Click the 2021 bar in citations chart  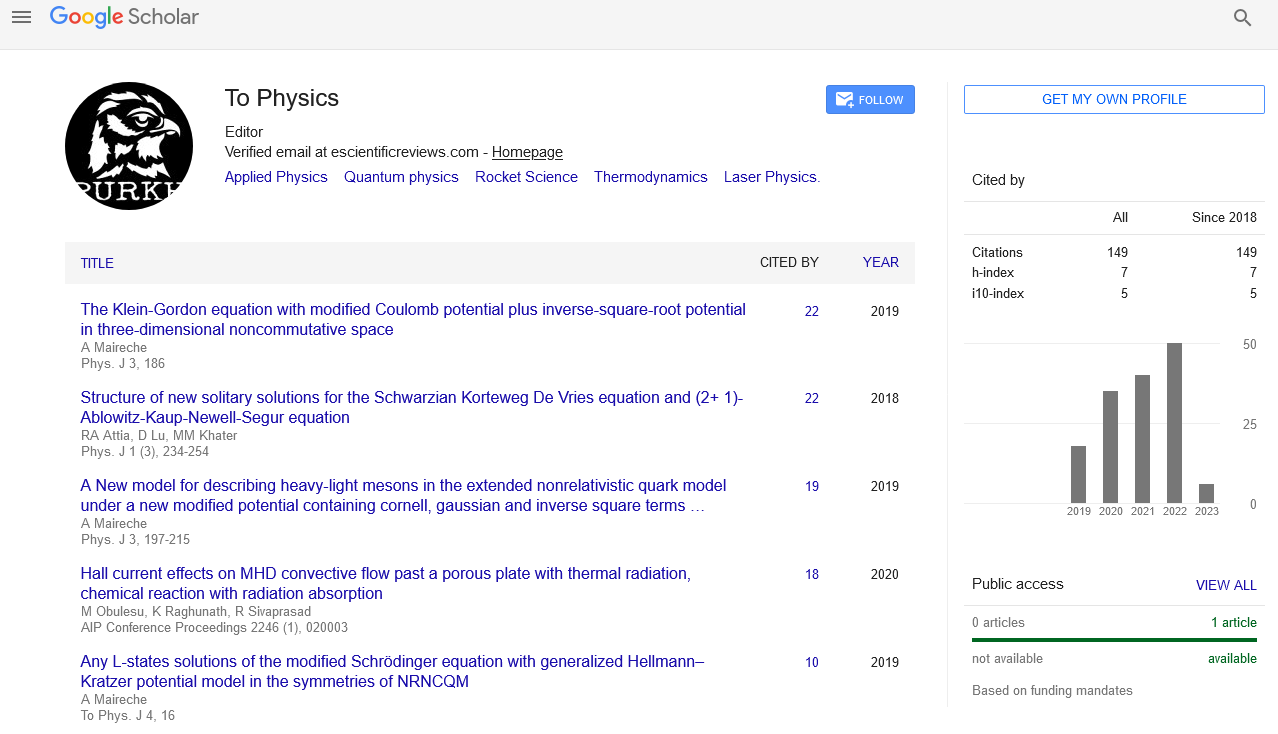point(1142,439)
